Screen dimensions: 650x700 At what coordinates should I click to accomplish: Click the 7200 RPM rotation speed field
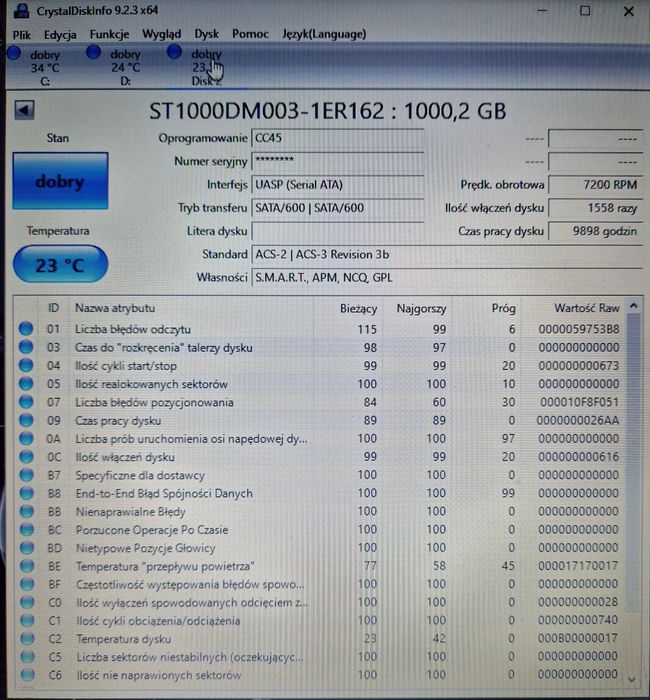[x=595, y=184]
